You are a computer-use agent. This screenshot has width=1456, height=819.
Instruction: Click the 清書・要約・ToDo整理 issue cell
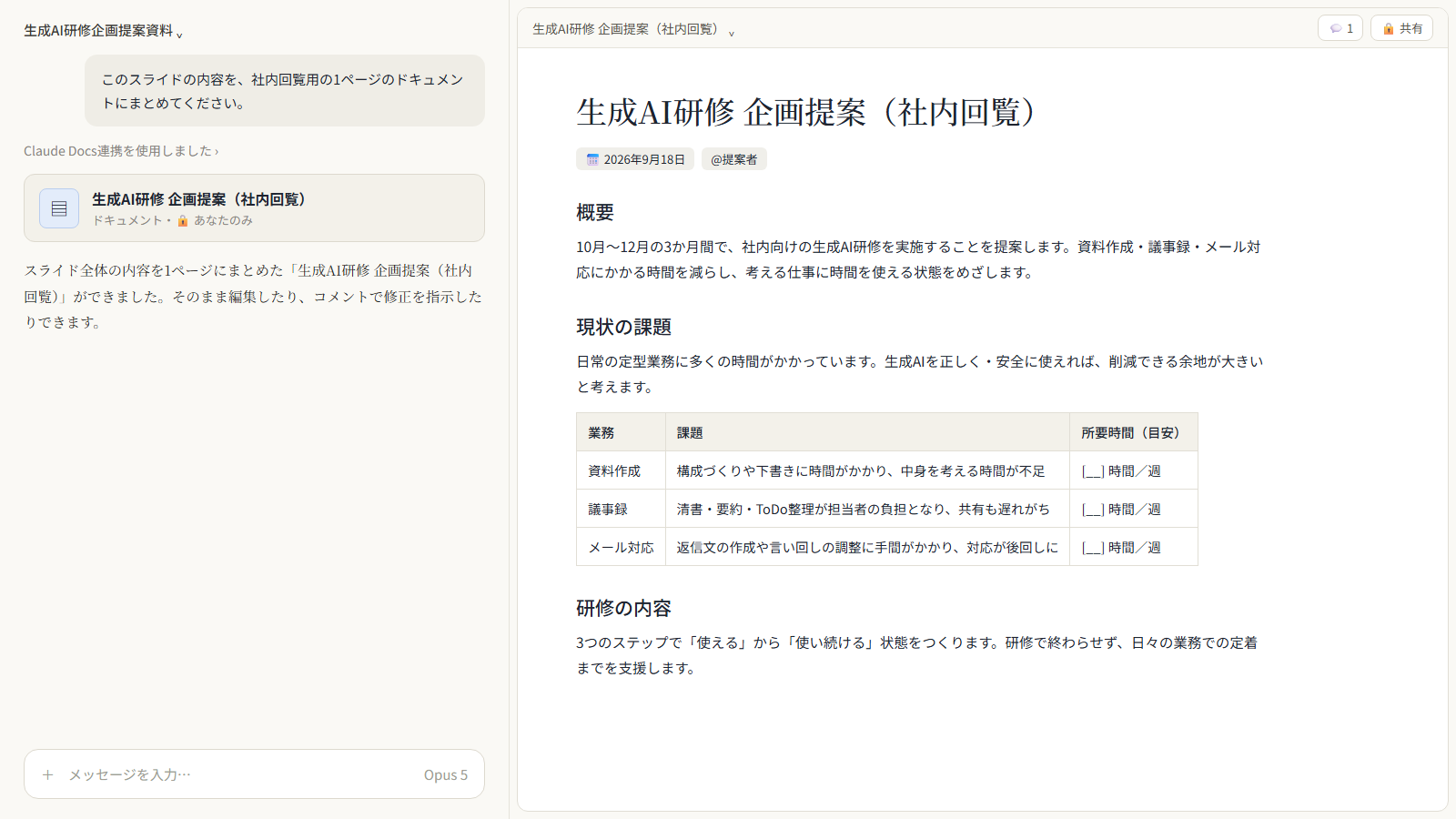pos(867,509)
